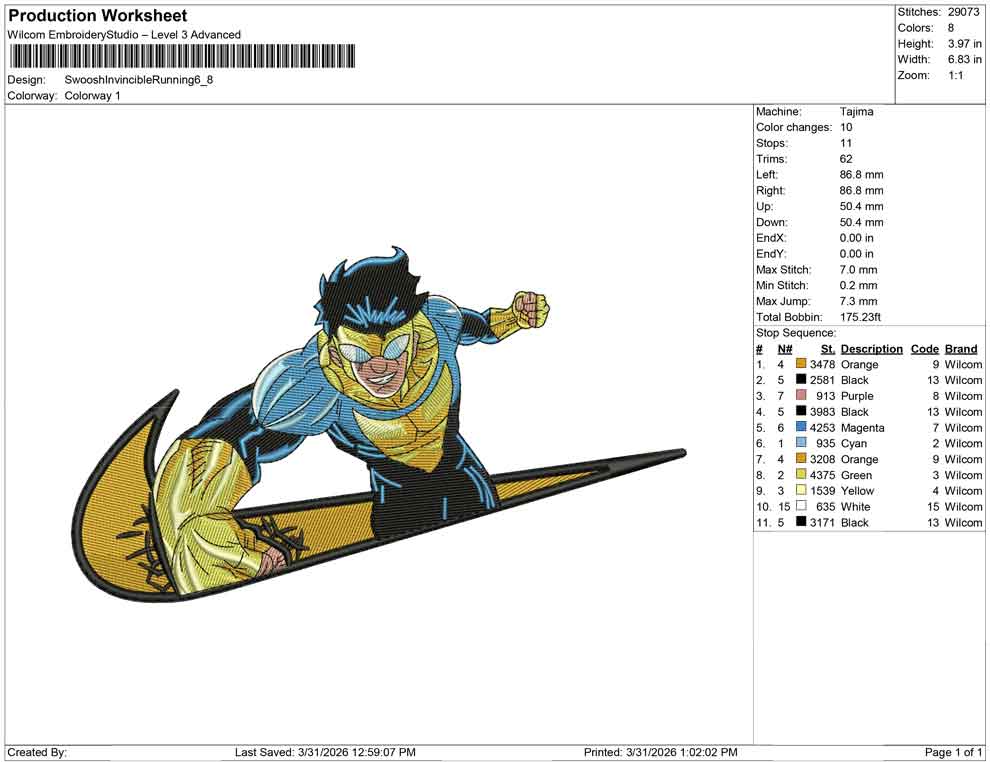Click the 'Green' description in stop 8
This screenshot has width=990, height=762.
pyautogui.click(x=857, y=475)
